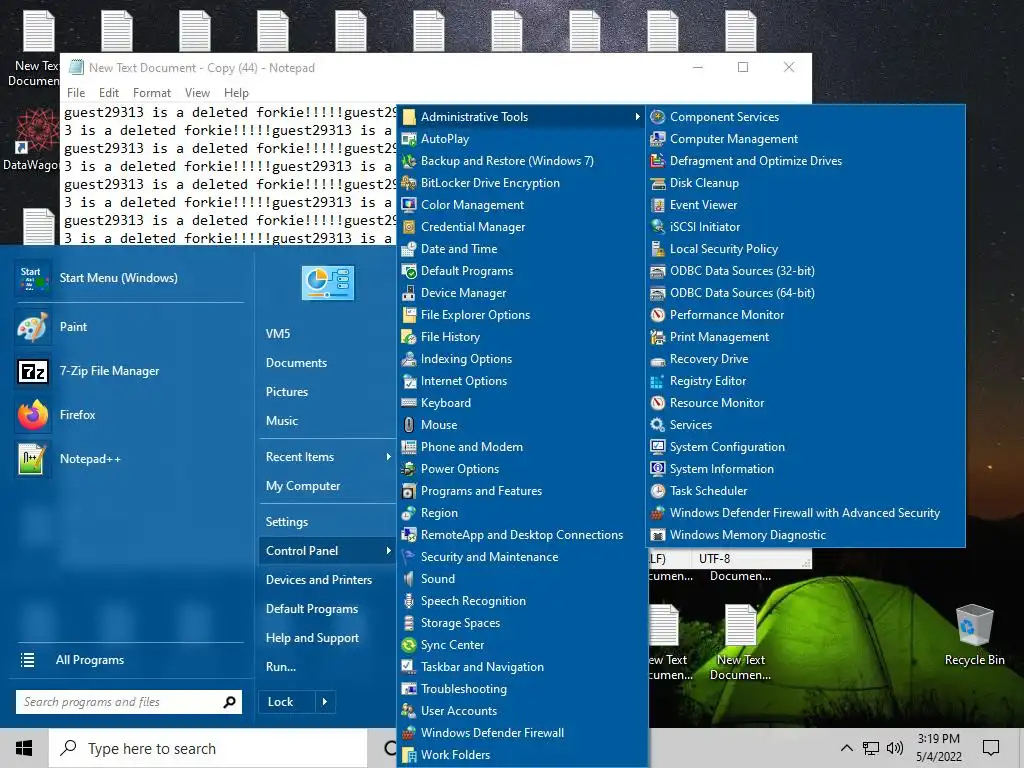Launch Firefox from its icon
1024x768 pixels.
click(x=33, y=415)
